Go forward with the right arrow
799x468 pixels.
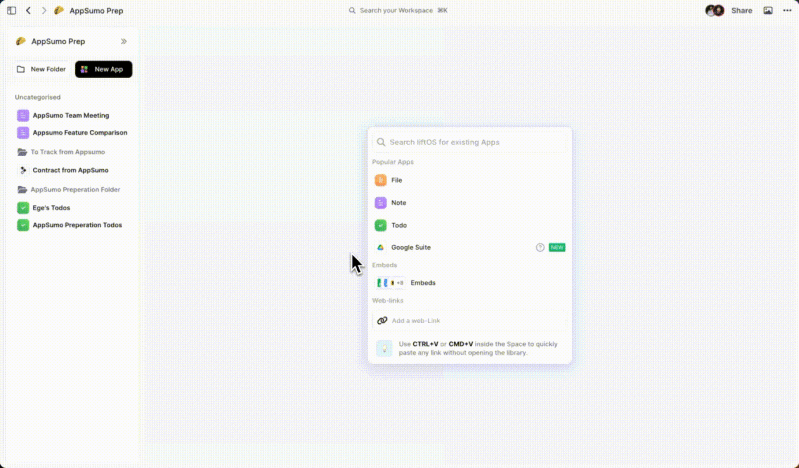pyautogui.click(x=44, y=10)
